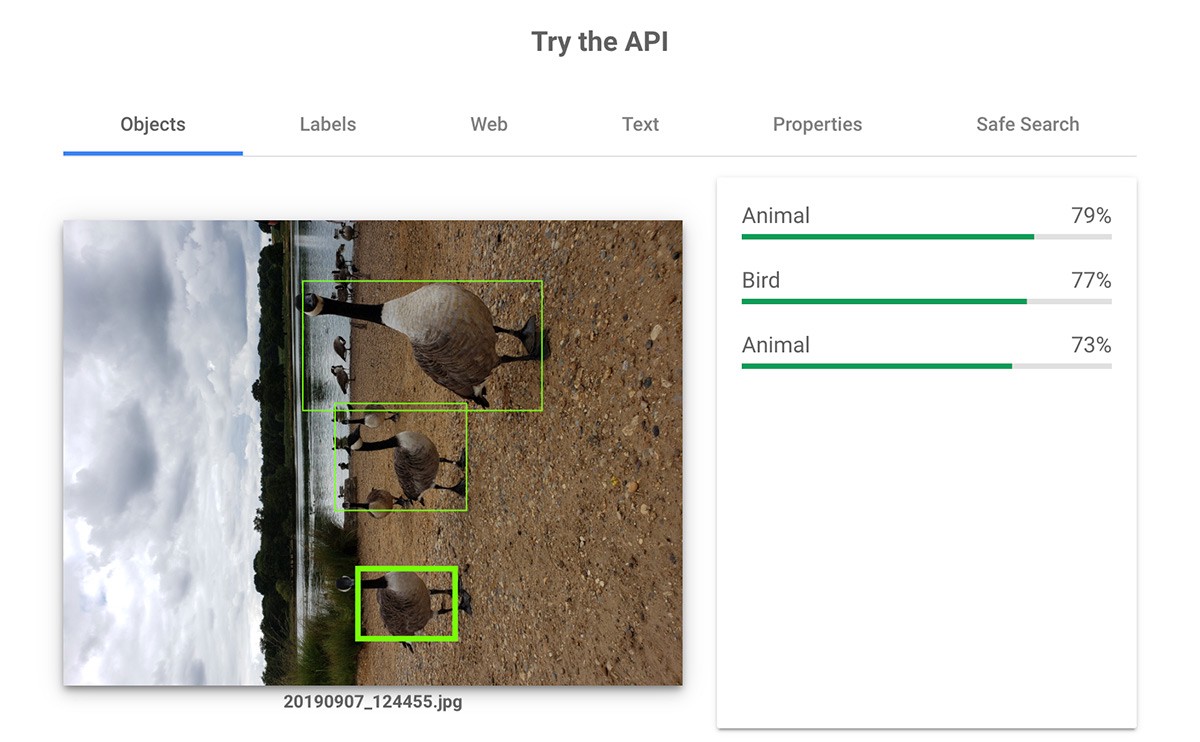Click the 79% confidence bar

coord(926,237)
